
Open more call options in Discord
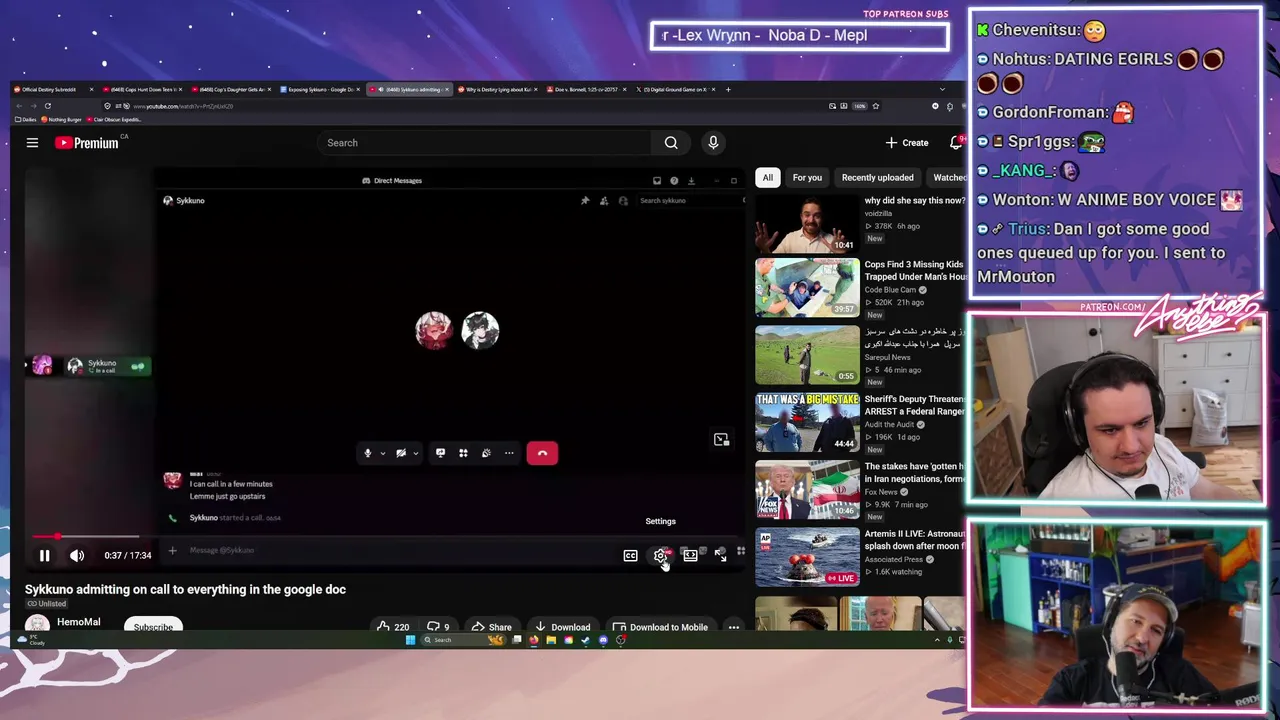(x=509, y=453)
